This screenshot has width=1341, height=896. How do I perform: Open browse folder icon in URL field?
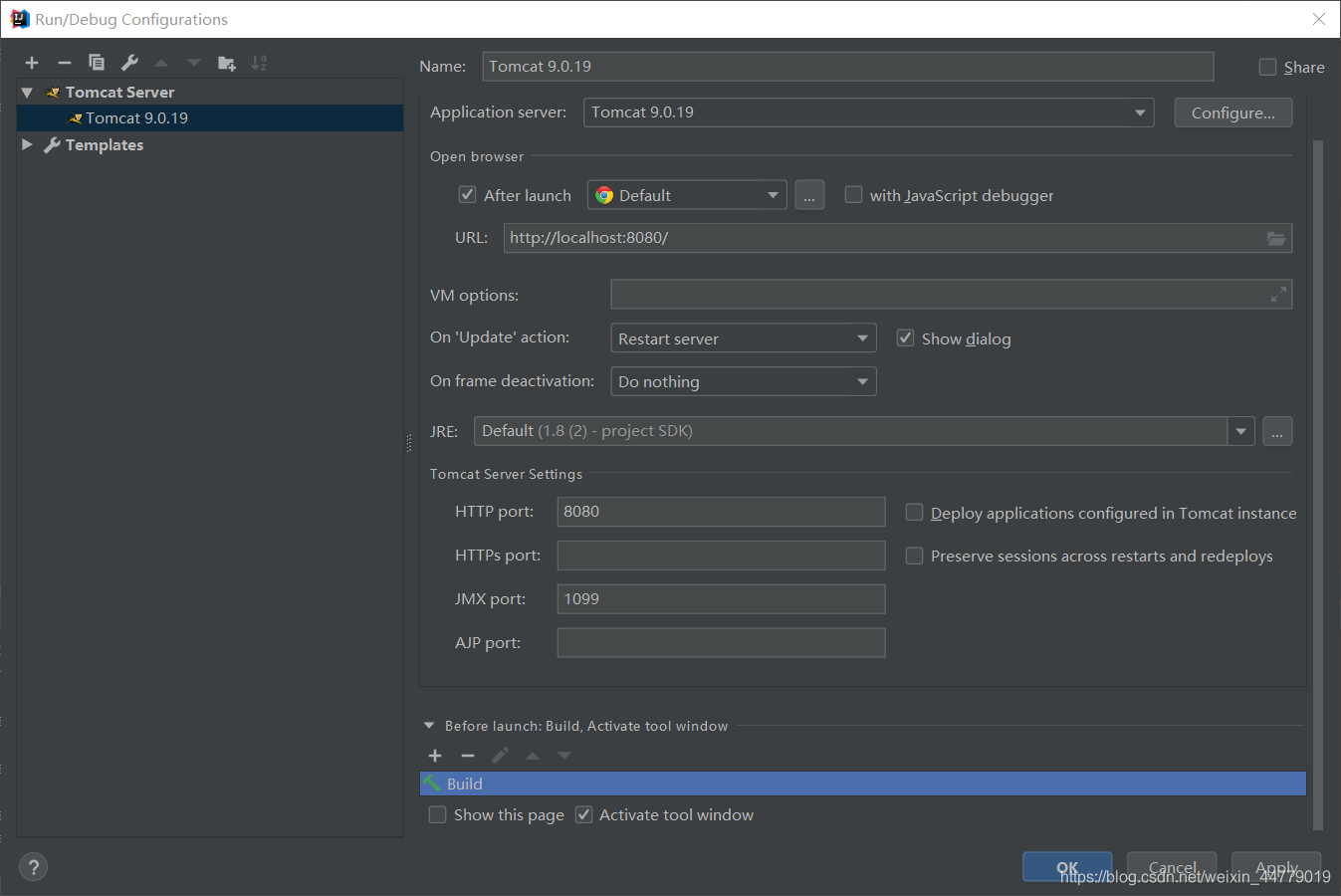click(x=1276, y=238)
